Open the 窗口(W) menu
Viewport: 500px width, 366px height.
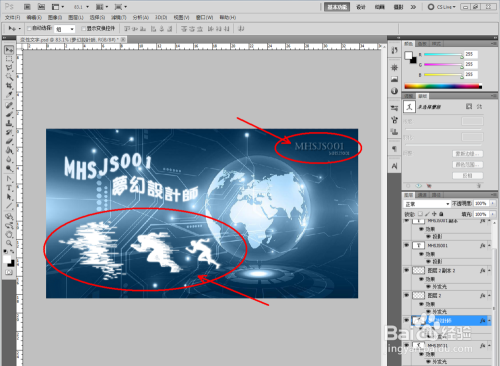(204, 17)
